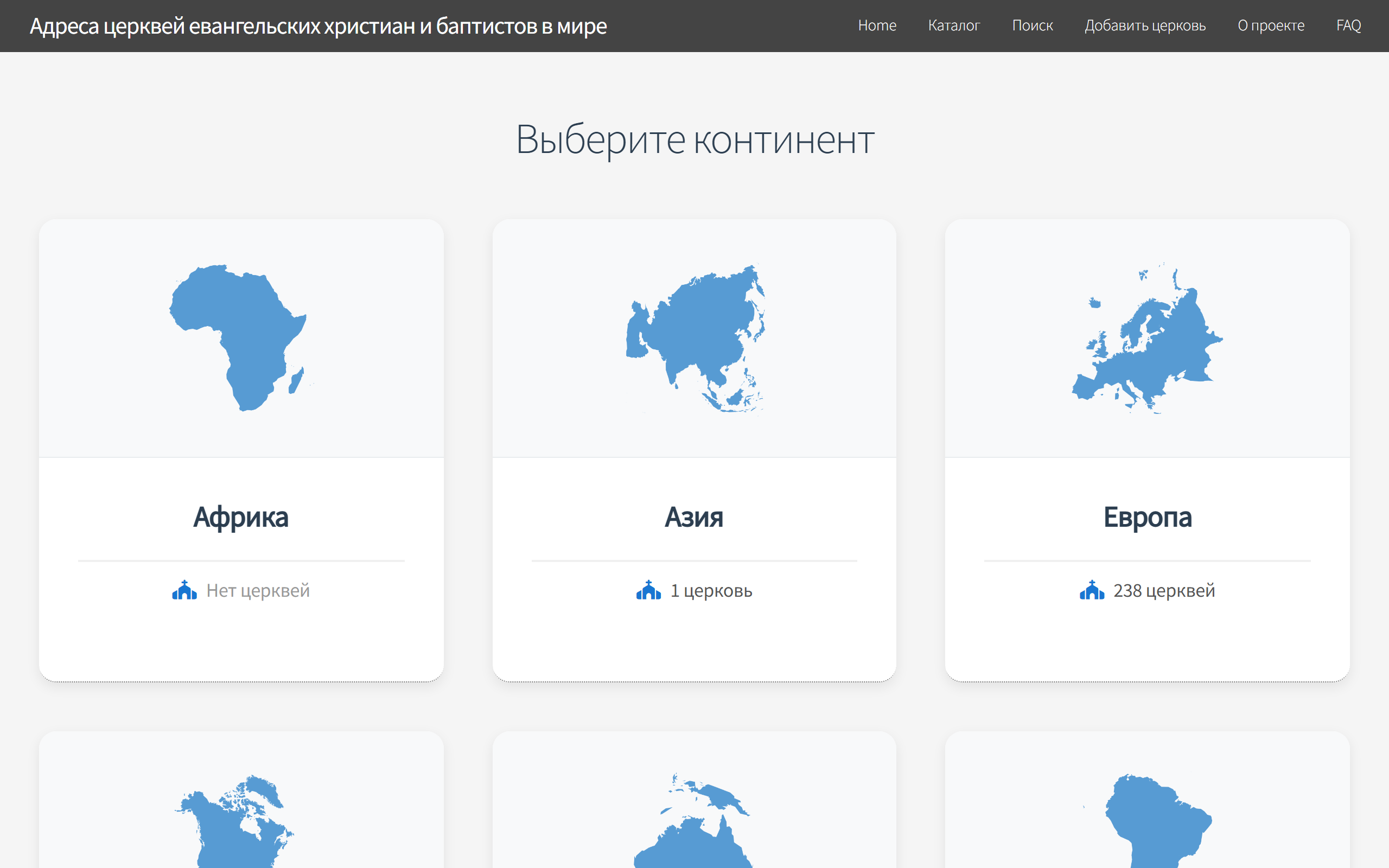This screenshot has height=868, width=1389.
Task: Open the South America map card
Action: click(1154, 821)
